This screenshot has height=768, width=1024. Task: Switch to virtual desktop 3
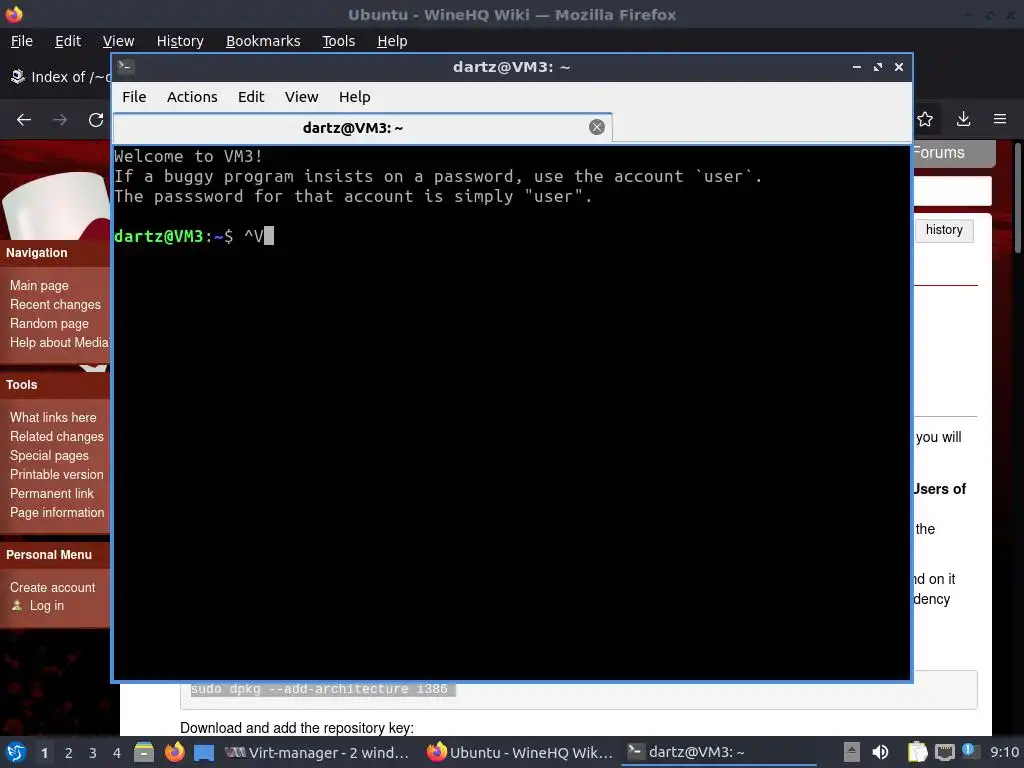point(93,753)
